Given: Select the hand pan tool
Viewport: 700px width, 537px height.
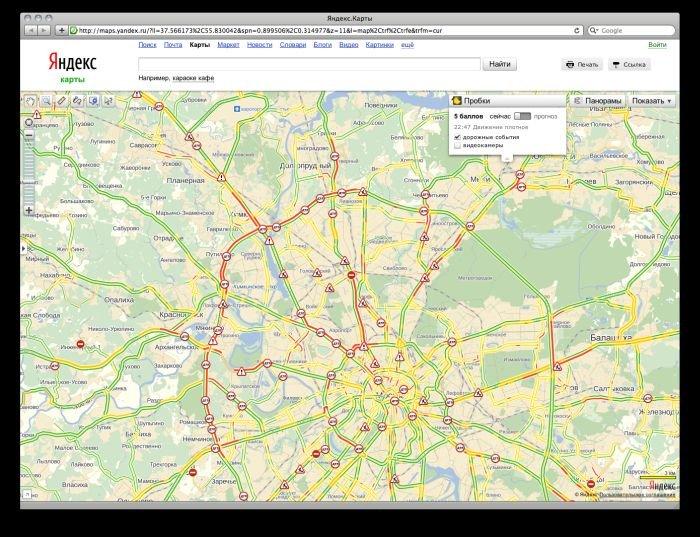Looking at the screenshot, I should pyautogui.click(x=29, y=100).
